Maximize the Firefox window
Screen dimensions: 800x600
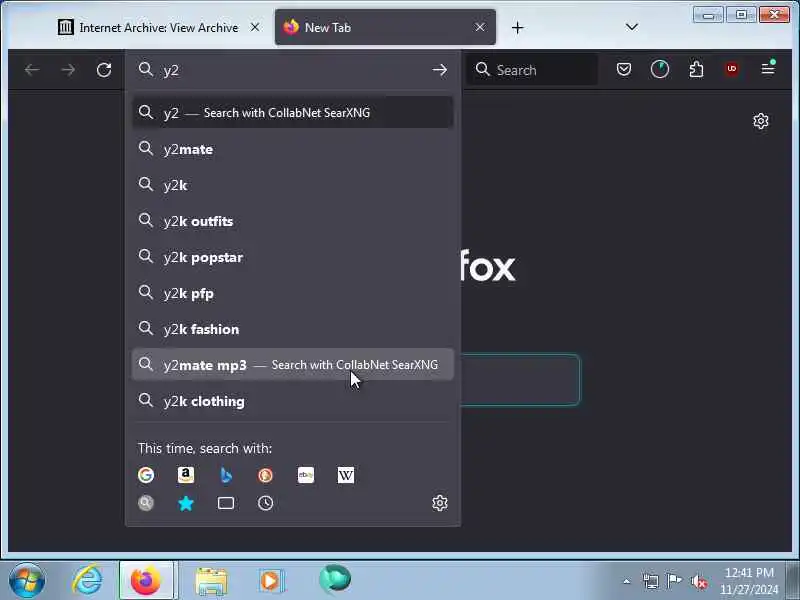[x=741, y=14]
